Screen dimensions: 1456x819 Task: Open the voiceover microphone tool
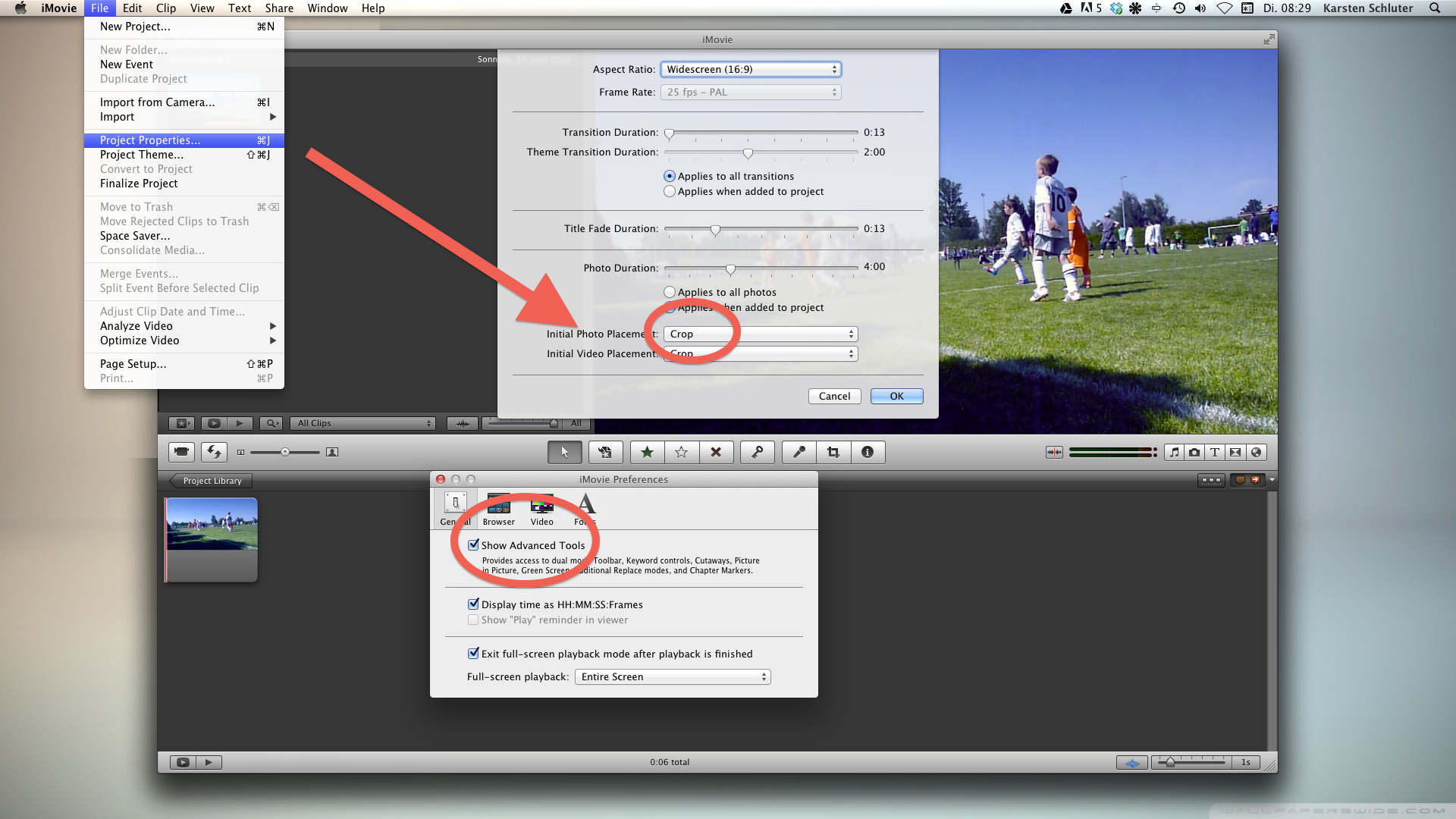point(799,452)
